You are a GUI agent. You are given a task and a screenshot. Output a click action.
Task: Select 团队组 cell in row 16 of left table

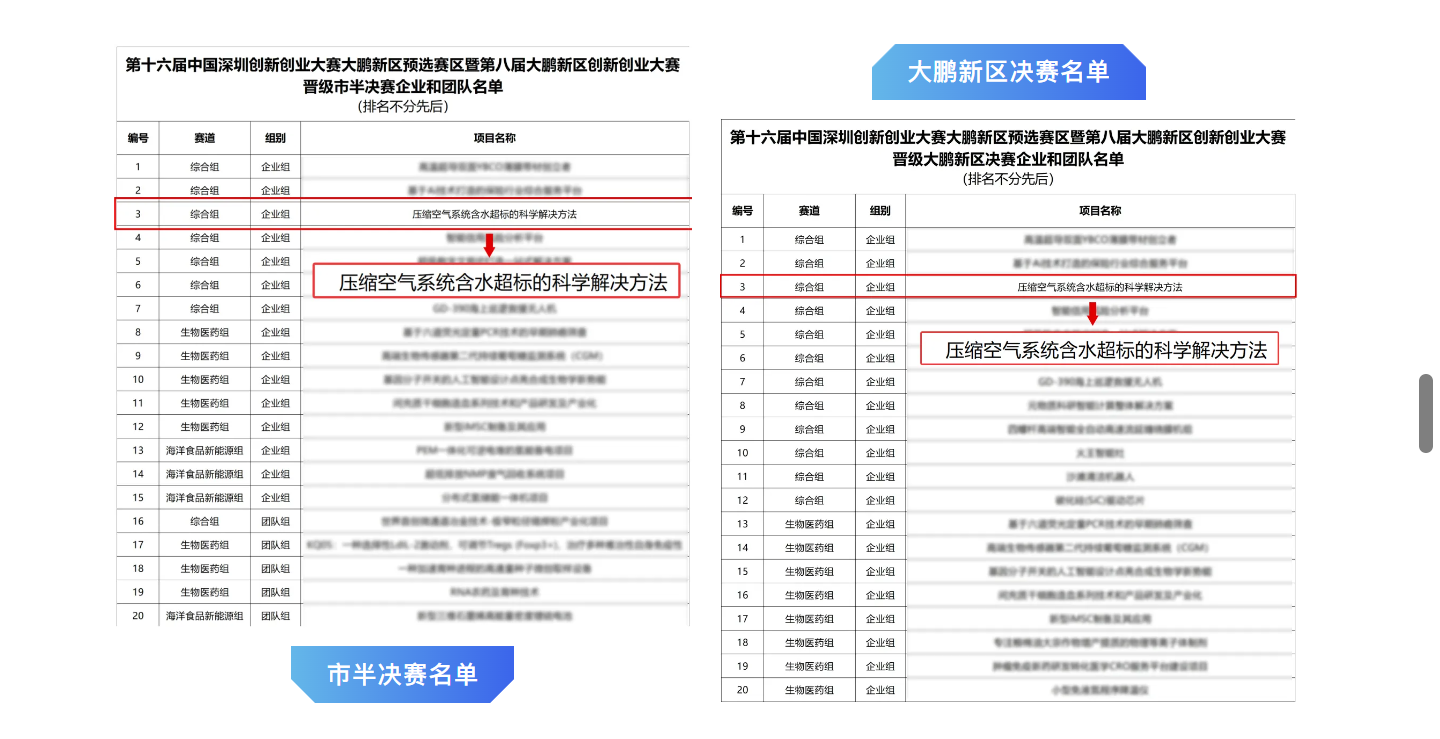[275, 521]
